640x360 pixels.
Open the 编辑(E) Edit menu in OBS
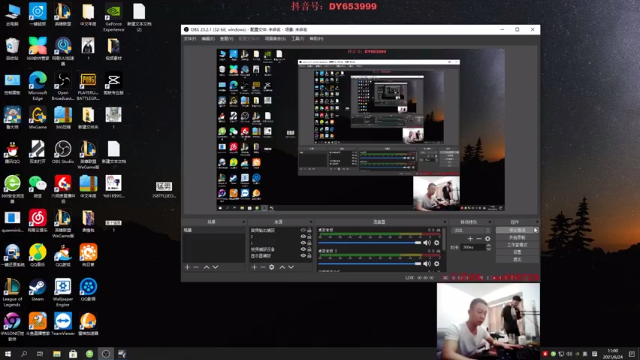click(x=208, y=39)
